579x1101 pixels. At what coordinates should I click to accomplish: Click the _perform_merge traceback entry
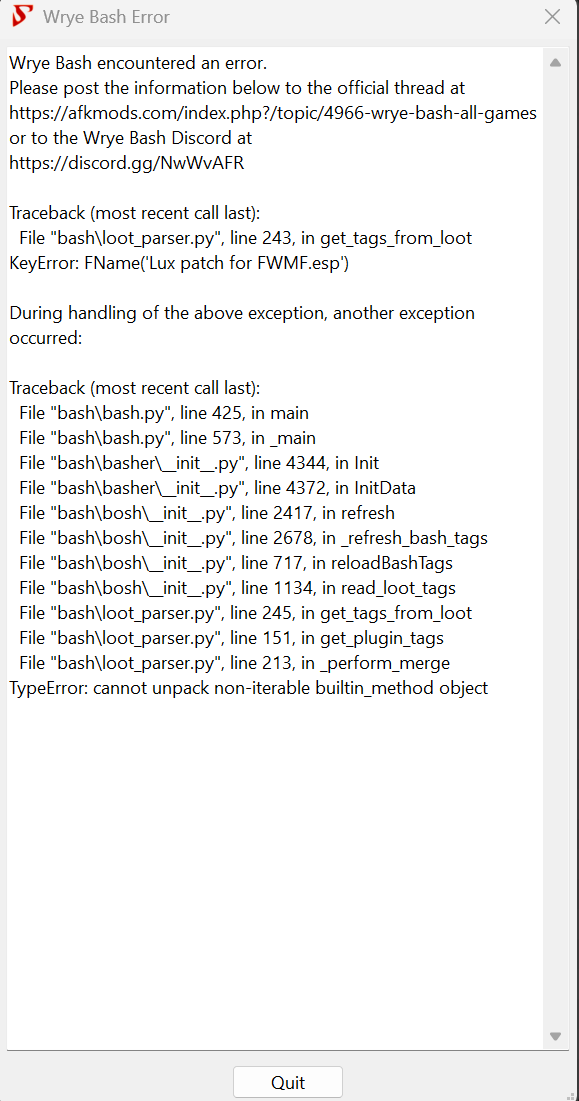coord(230,662)
